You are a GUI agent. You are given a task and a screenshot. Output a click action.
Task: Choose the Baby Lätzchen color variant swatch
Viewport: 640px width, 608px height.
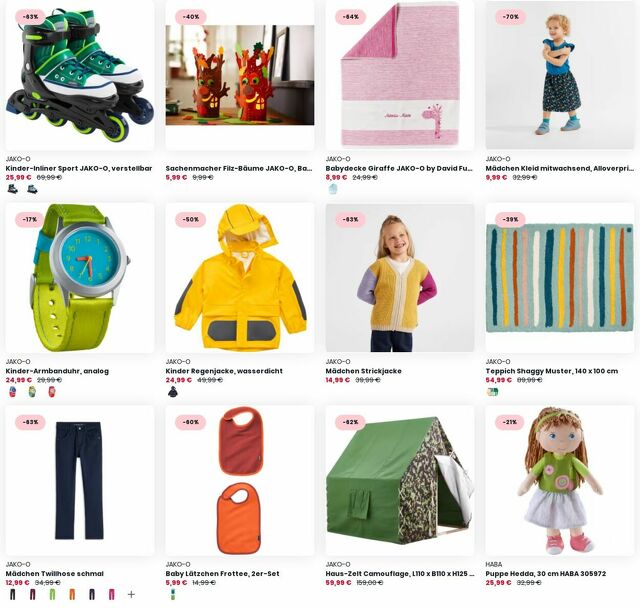point(173,595)
